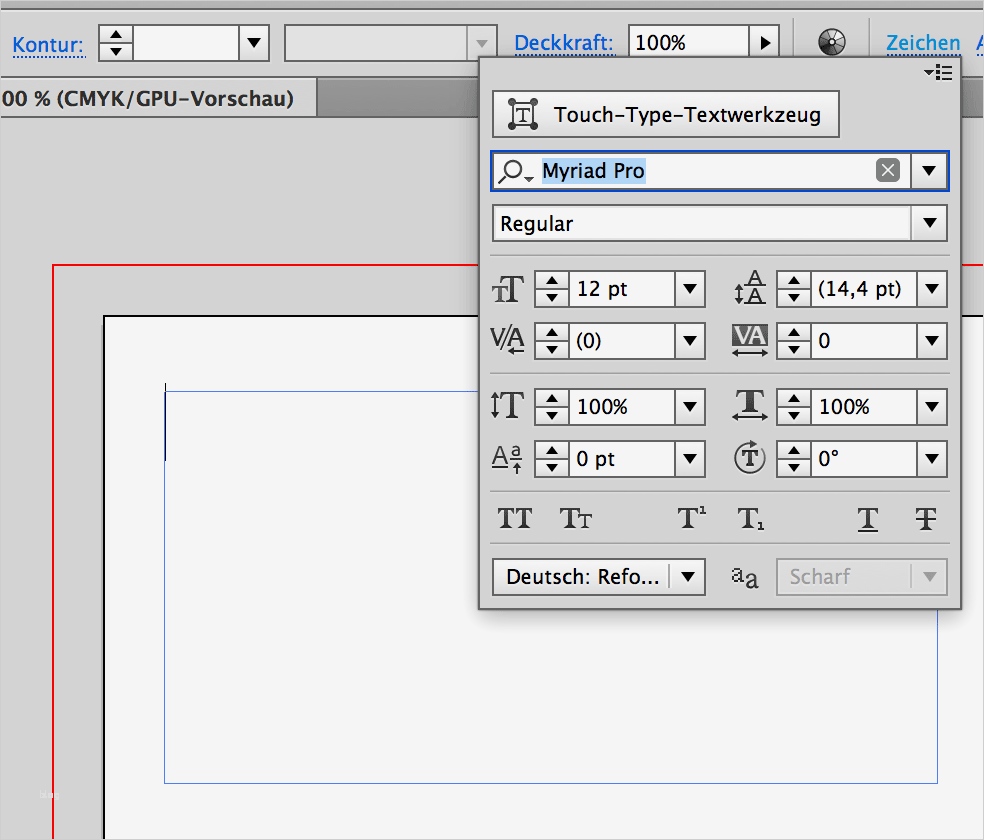Screen dimensions: 984x840
Task: Toggle strikethrough formatting
Action: tap(925, 519)
